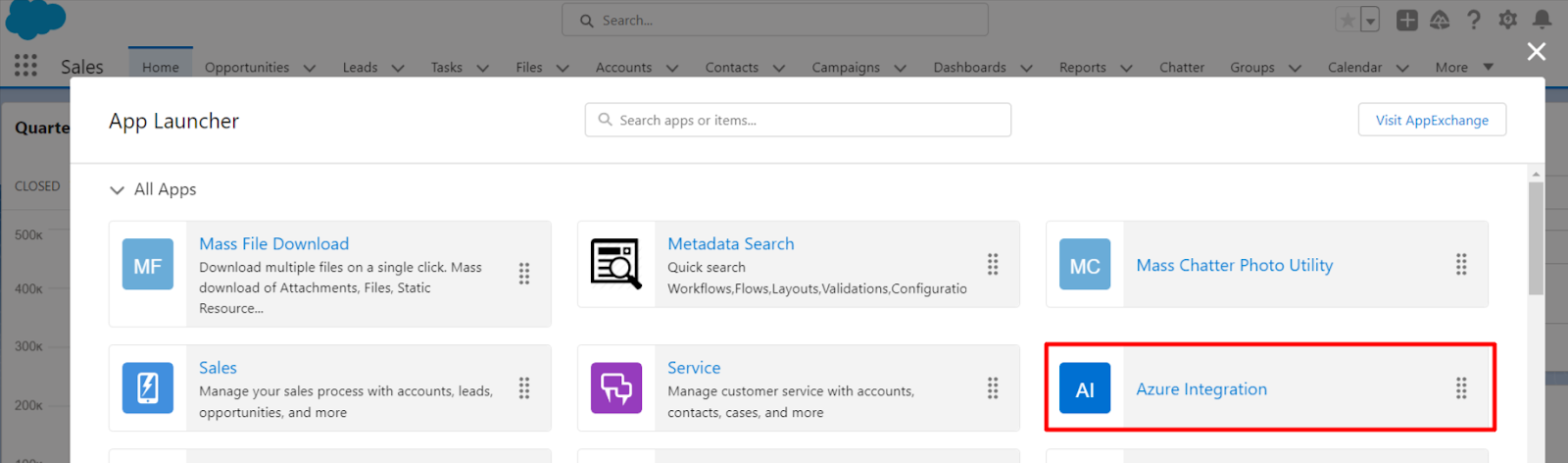Image resolution: width=1568 pixels, height=463 pixels.
Task: Click the scrollbar up arrow in App Launcher
Action: click(1536, 174)
